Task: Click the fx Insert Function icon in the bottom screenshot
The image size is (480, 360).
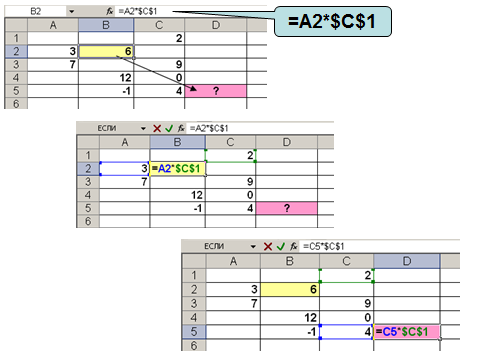Action: (294, 247)
